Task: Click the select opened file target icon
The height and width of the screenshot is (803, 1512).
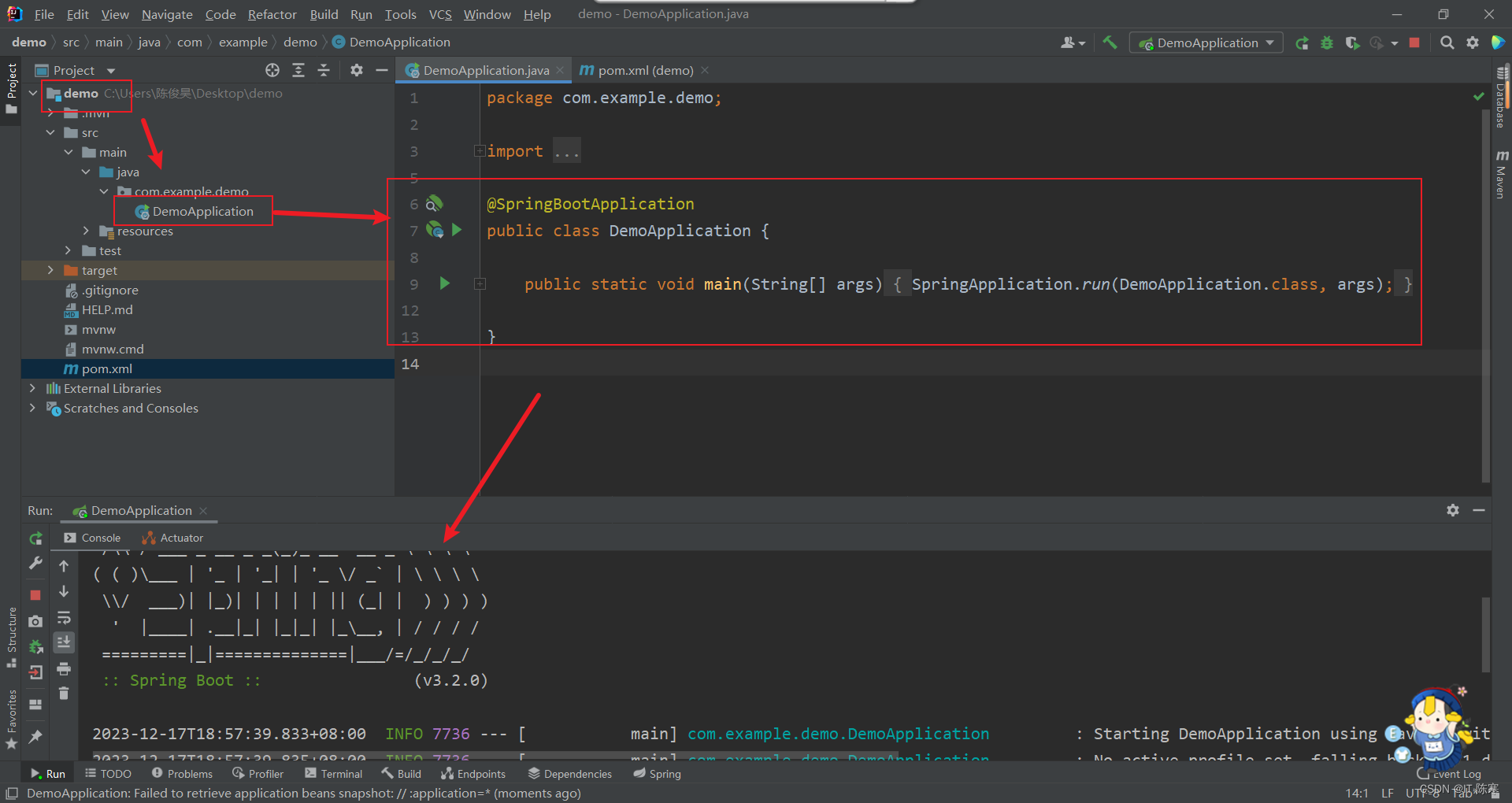Action: click(x=272, y=70)
